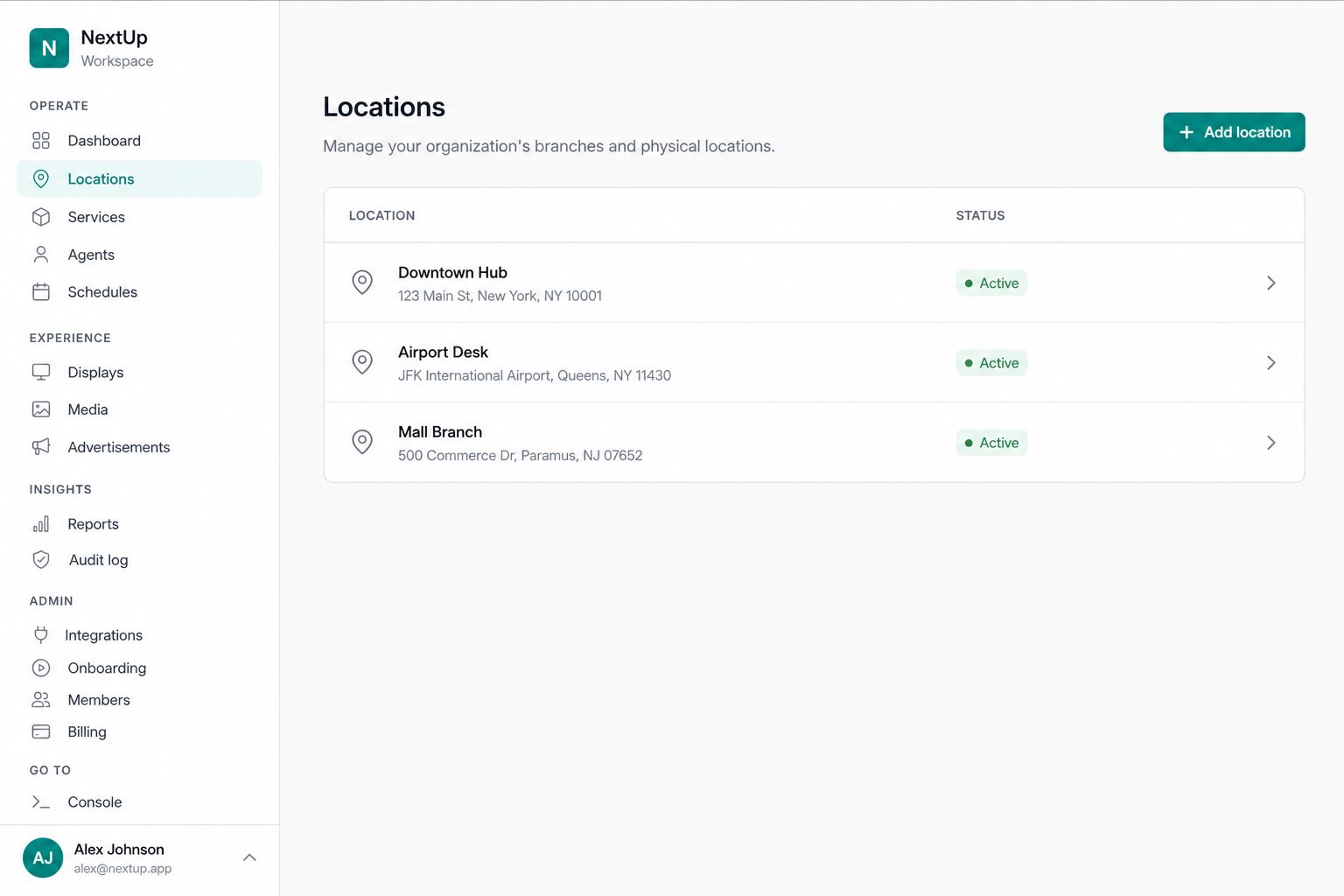Click the Alex Johnson user name

tap(119, 849)
